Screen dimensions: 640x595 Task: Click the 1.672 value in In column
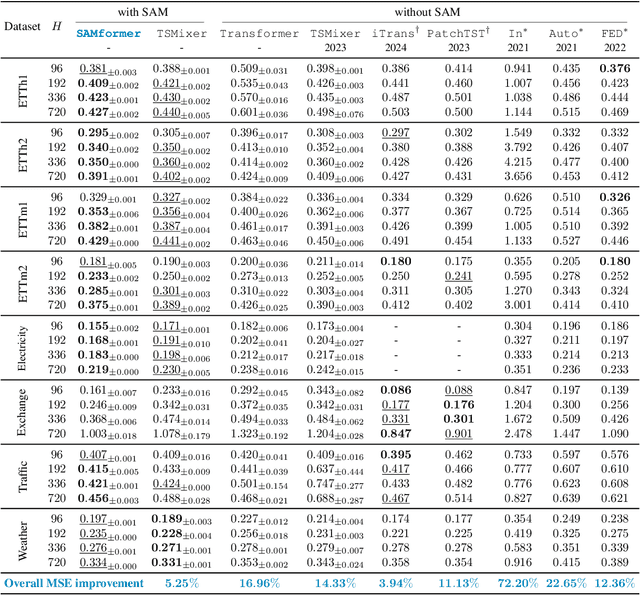pyautogui.click(x=518, y=419)
